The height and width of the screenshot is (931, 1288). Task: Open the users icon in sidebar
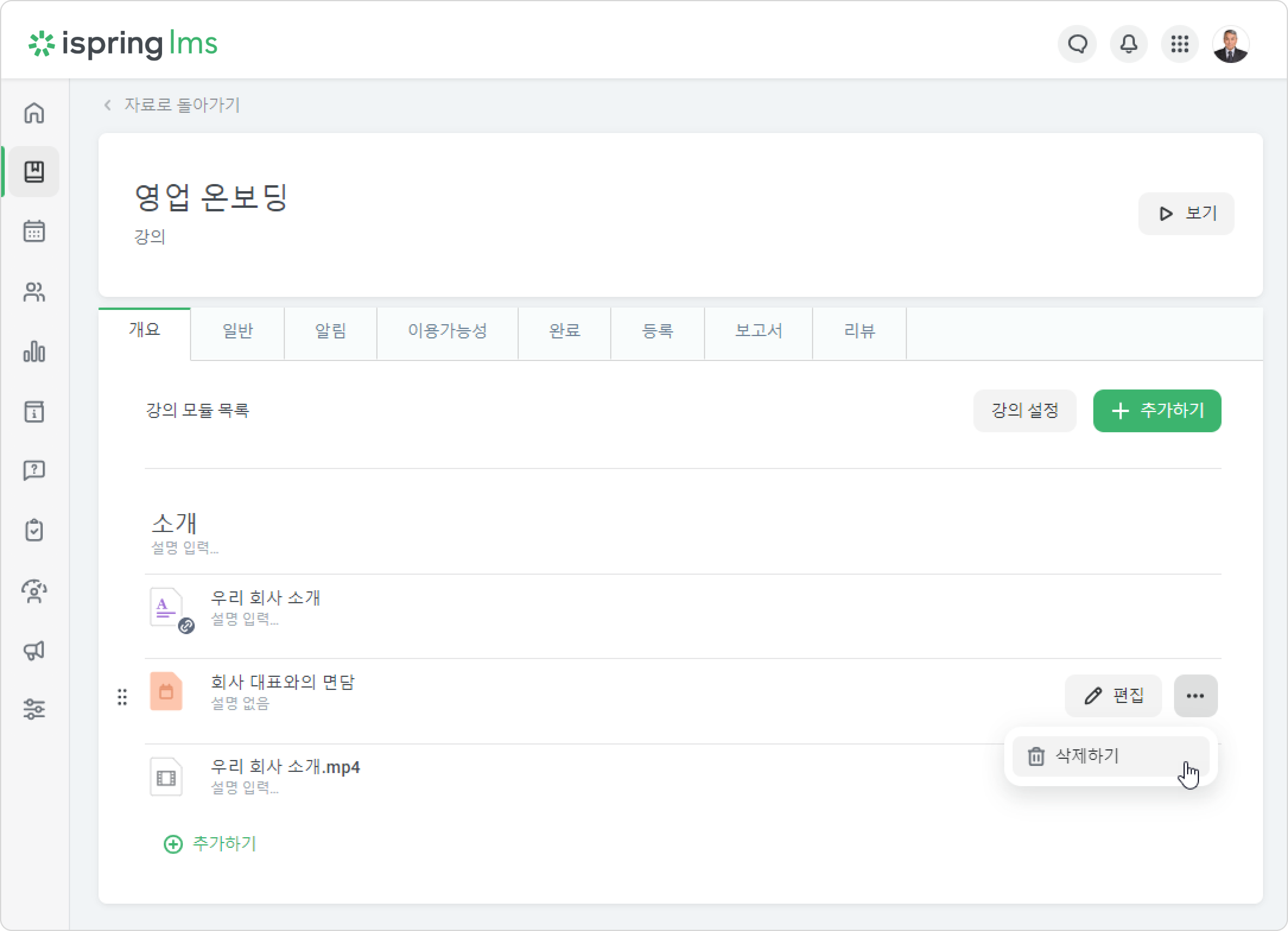point(34,292)
